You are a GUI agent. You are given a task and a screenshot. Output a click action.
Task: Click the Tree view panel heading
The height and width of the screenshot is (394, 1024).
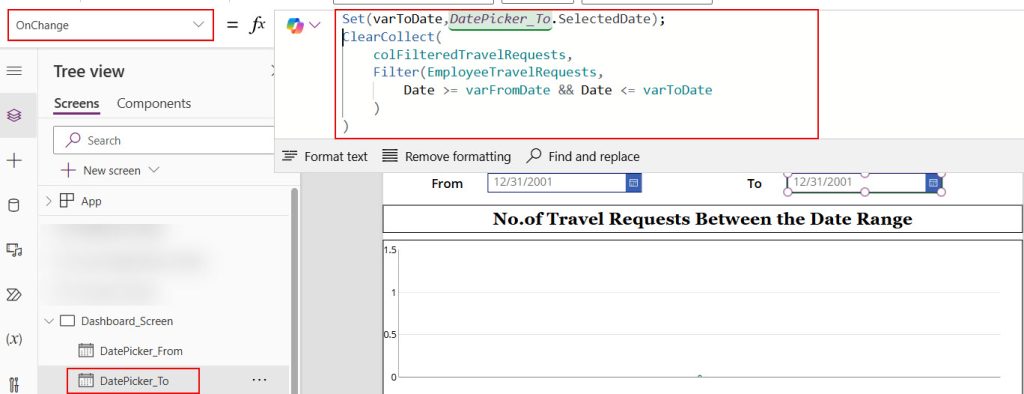89,71
